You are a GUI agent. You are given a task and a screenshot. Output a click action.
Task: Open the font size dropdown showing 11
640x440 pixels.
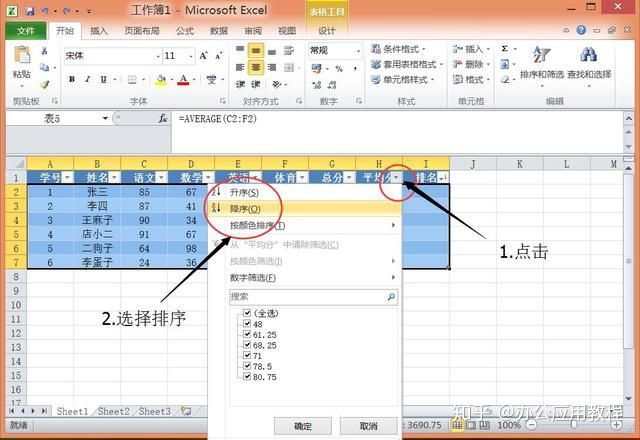pos(191,56)
